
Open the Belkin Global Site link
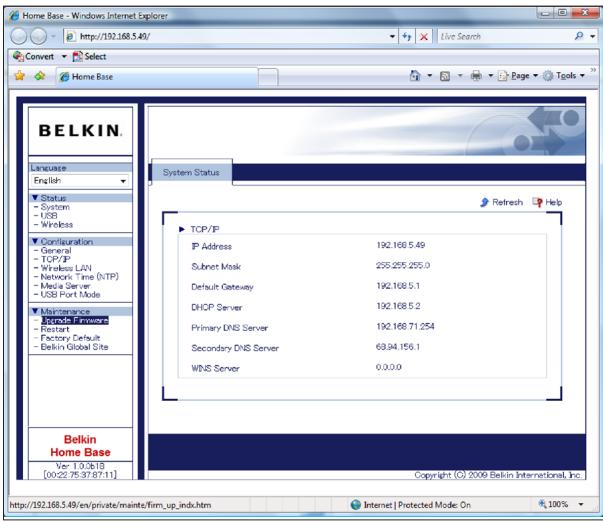click(x=74, y=347)
